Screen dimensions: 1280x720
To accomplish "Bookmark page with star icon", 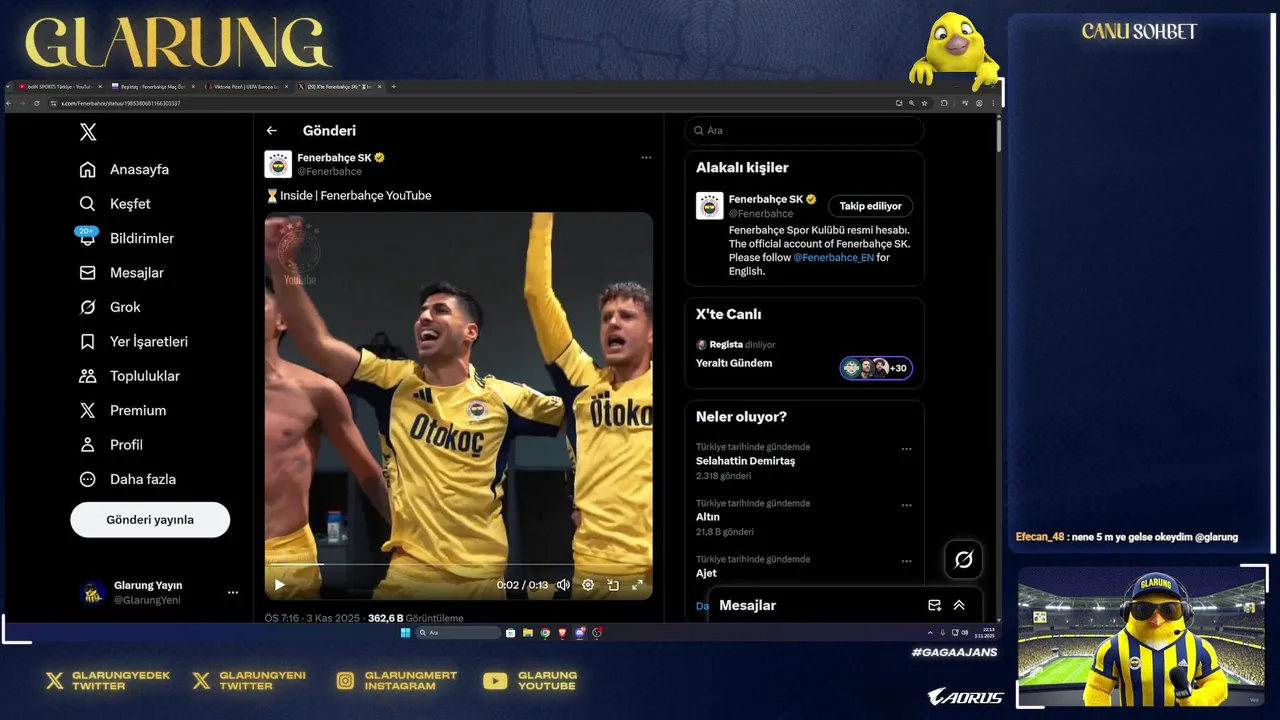I will pyautogui.click(x=924, y=103).
